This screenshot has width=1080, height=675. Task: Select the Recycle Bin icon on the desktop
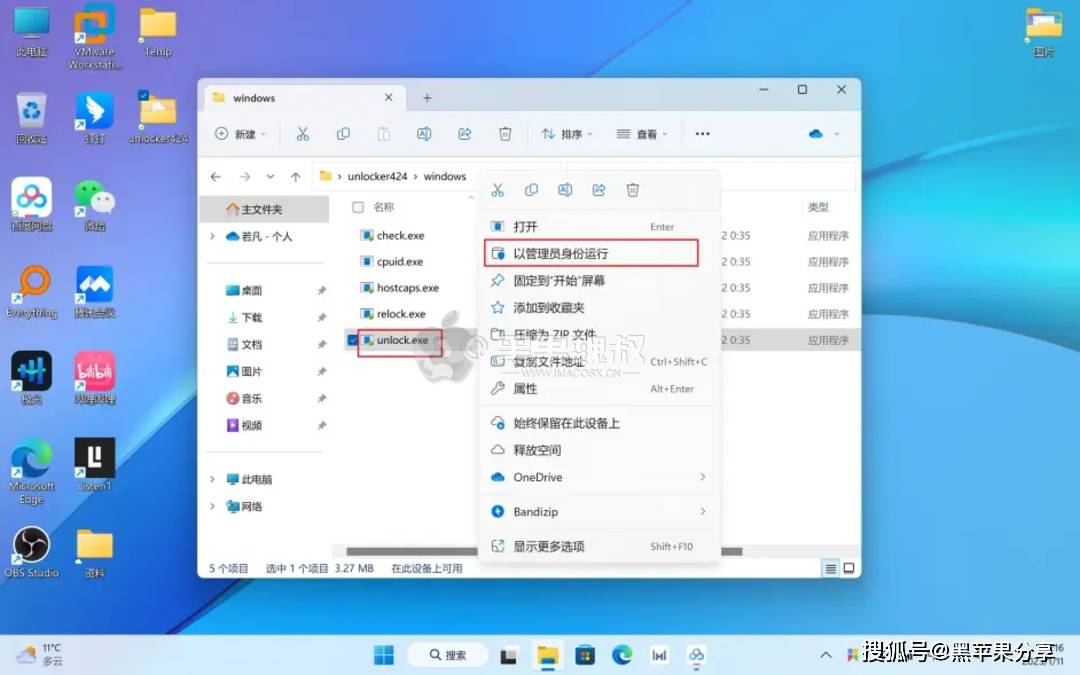32,118
